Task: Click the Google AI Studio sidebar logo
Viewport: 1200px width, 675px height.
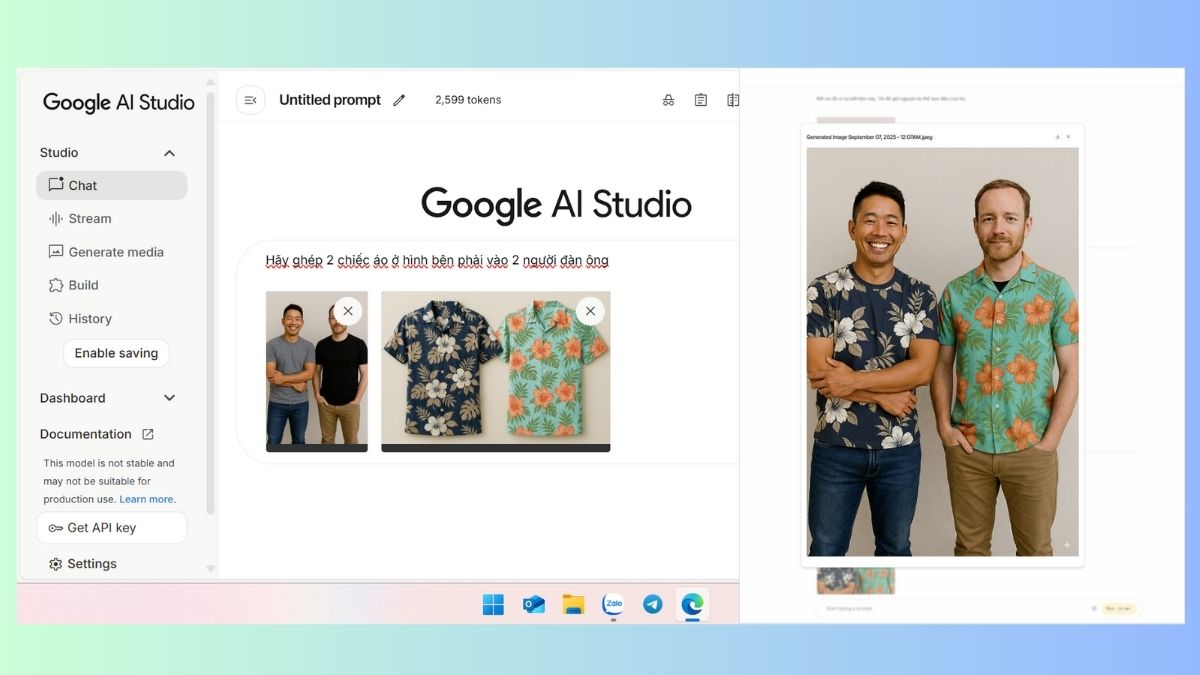Action: 119,102
